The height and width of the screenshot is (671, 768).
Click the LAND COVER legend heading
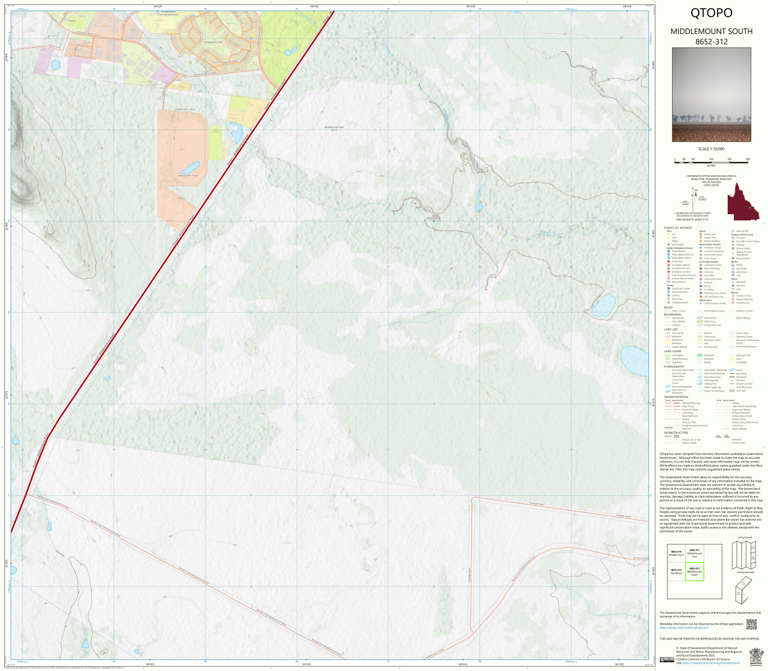point(672,351)
